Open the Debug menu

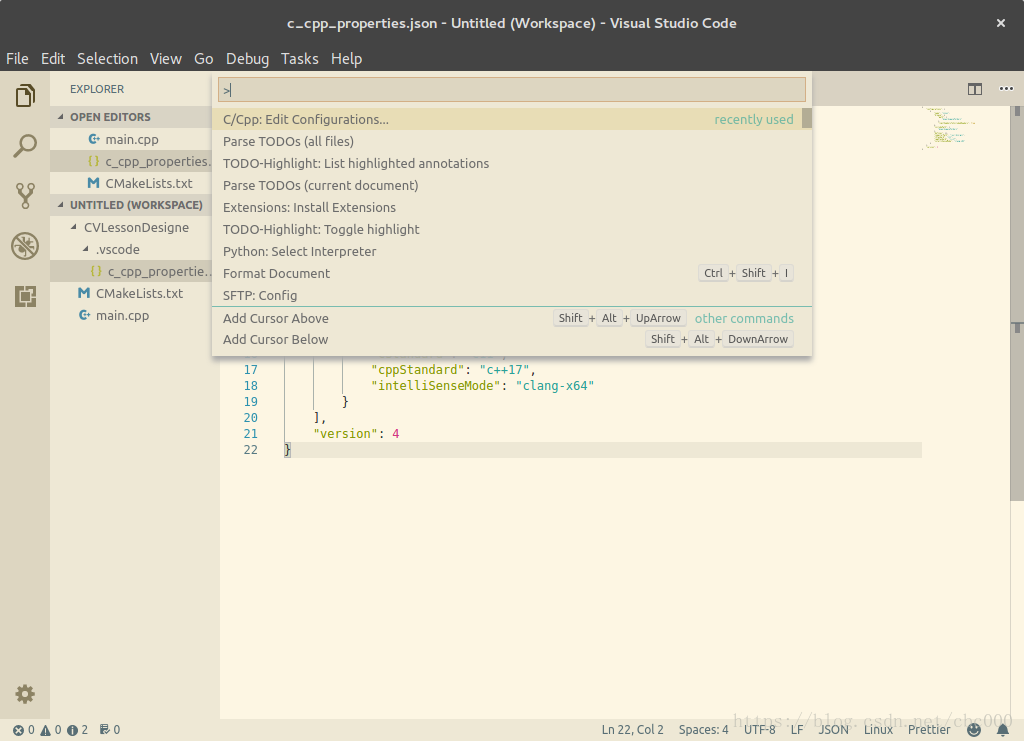(x=247, y=59)
